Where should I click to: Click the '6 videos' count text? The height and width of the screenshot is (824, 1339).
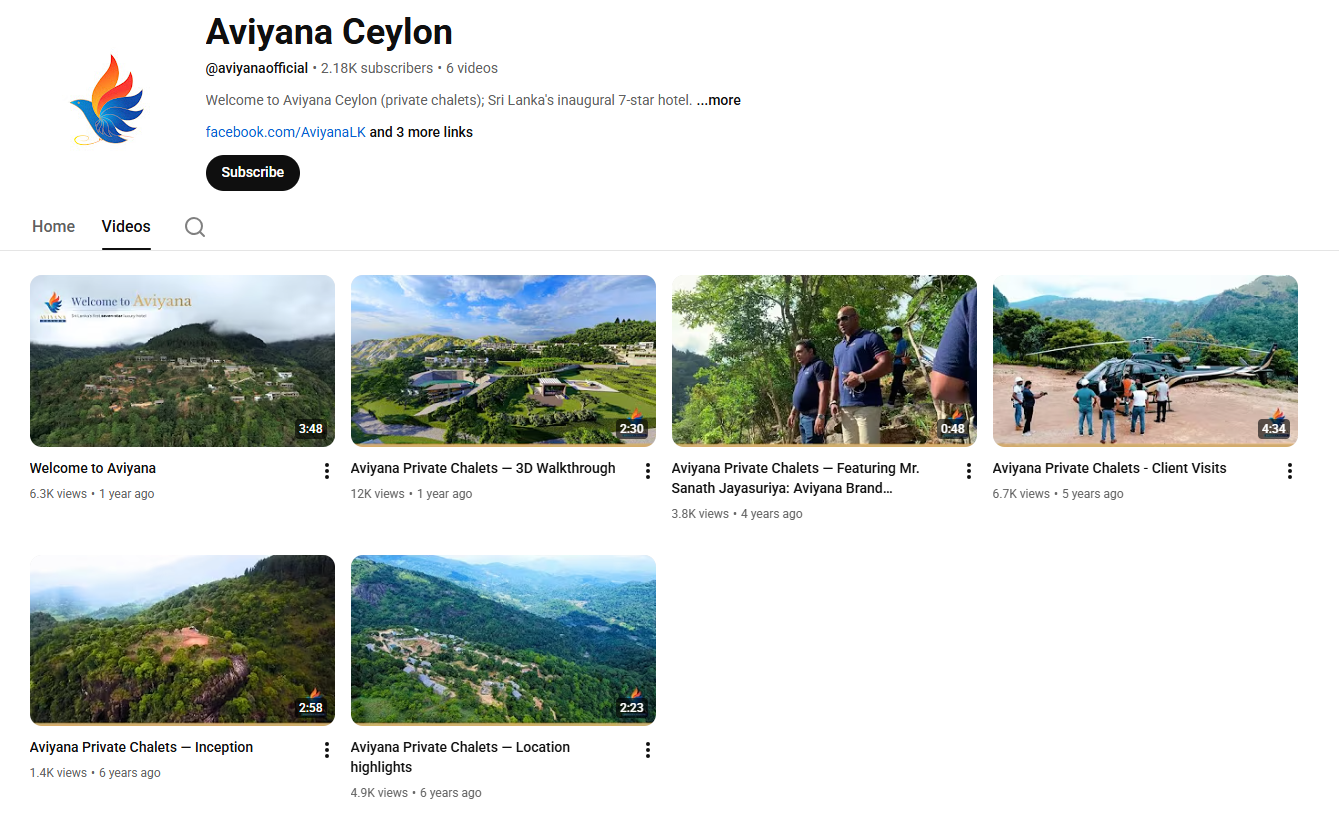pos(472,68)
